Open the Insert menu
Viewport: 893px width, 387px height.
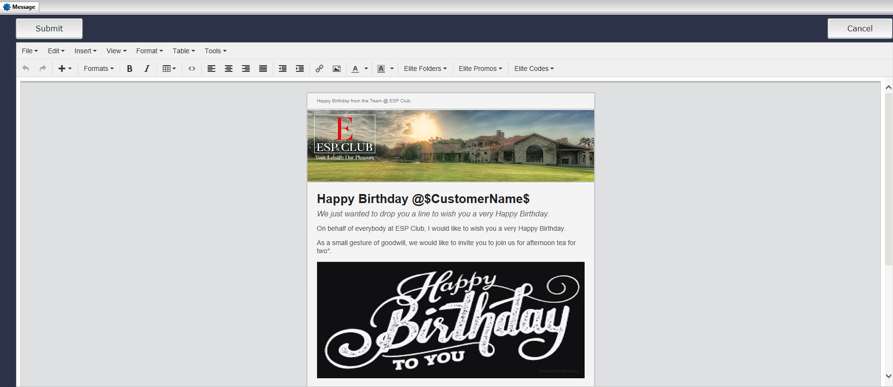(x=85, y=51)
